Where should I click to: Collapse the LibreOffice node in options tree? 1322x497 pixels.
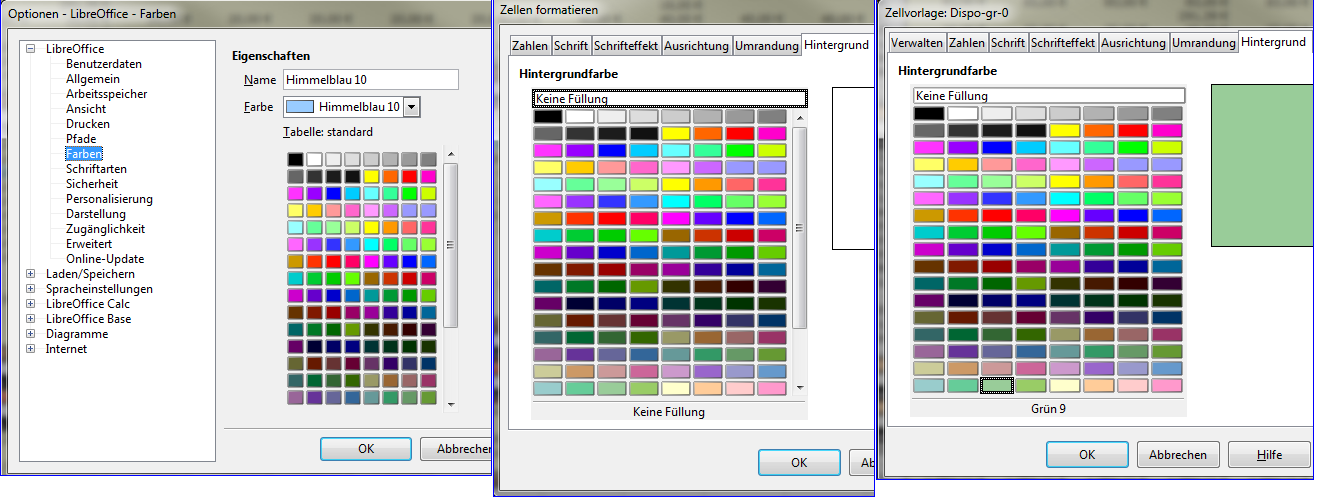(31, 49)
